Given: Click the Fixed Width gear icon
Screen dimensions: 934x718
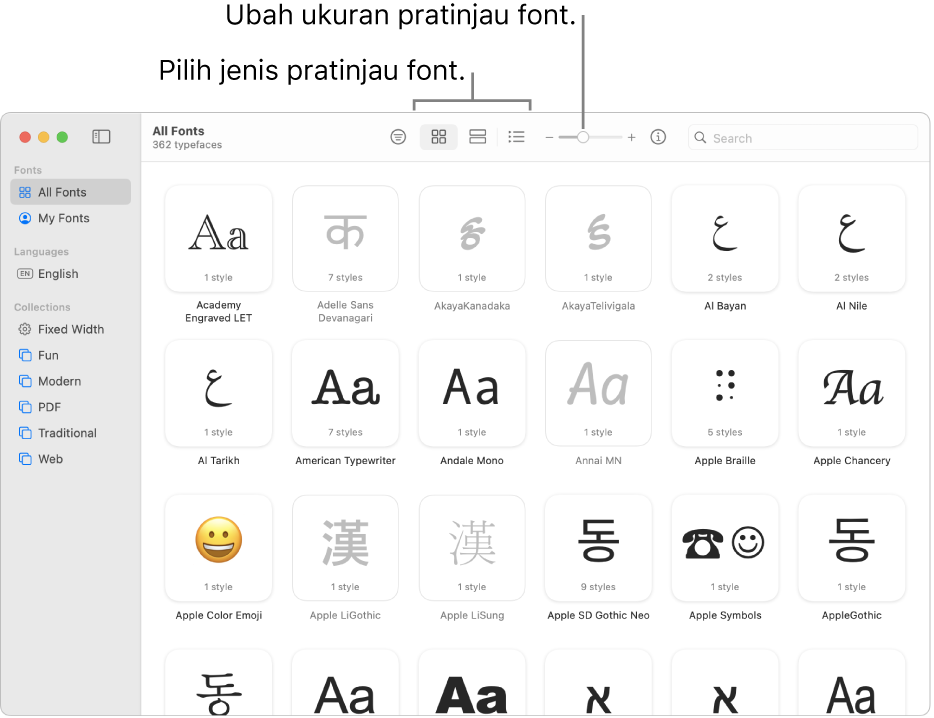Looking at the screenshot, I should (24, 329).
